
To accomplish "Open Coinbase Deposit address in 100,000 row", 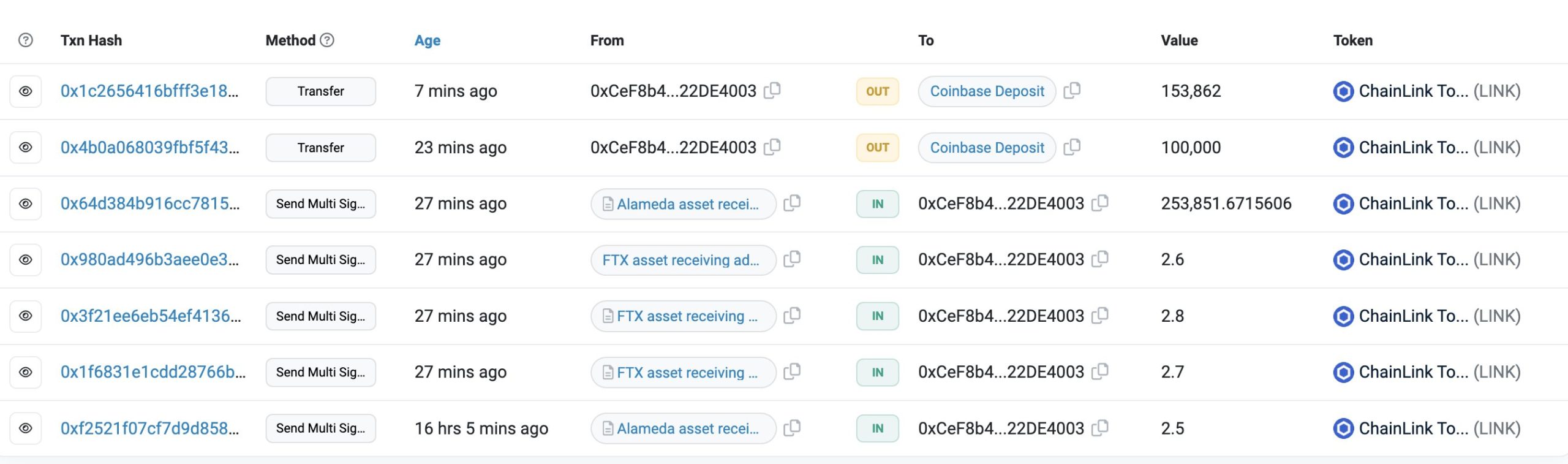I will pyautogui.click(x=987, y=148).
